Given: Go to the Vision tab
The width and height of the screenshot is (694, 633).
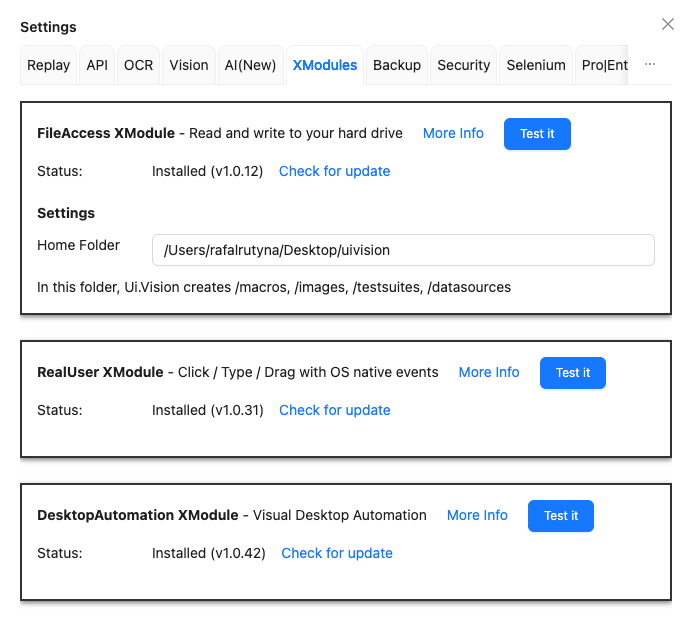Looking at the screenshot, I should pos(189,65).
